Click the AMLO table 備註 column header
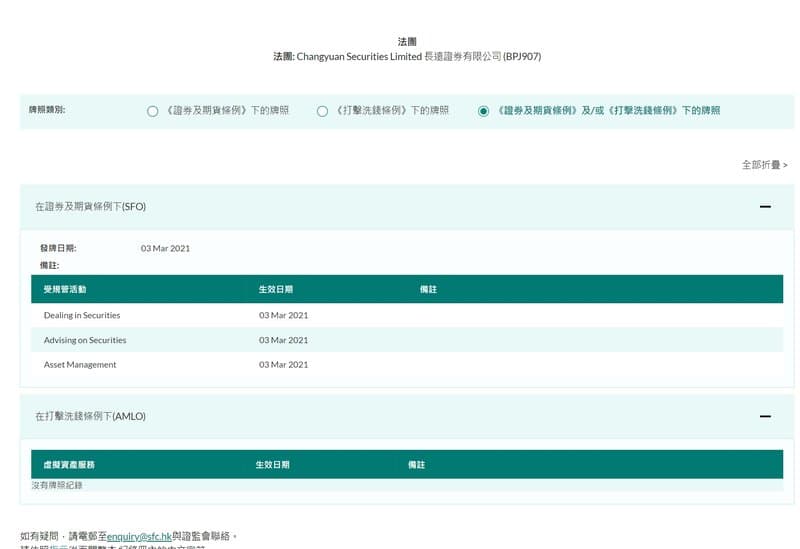The image size is (800, 549). 416,465
